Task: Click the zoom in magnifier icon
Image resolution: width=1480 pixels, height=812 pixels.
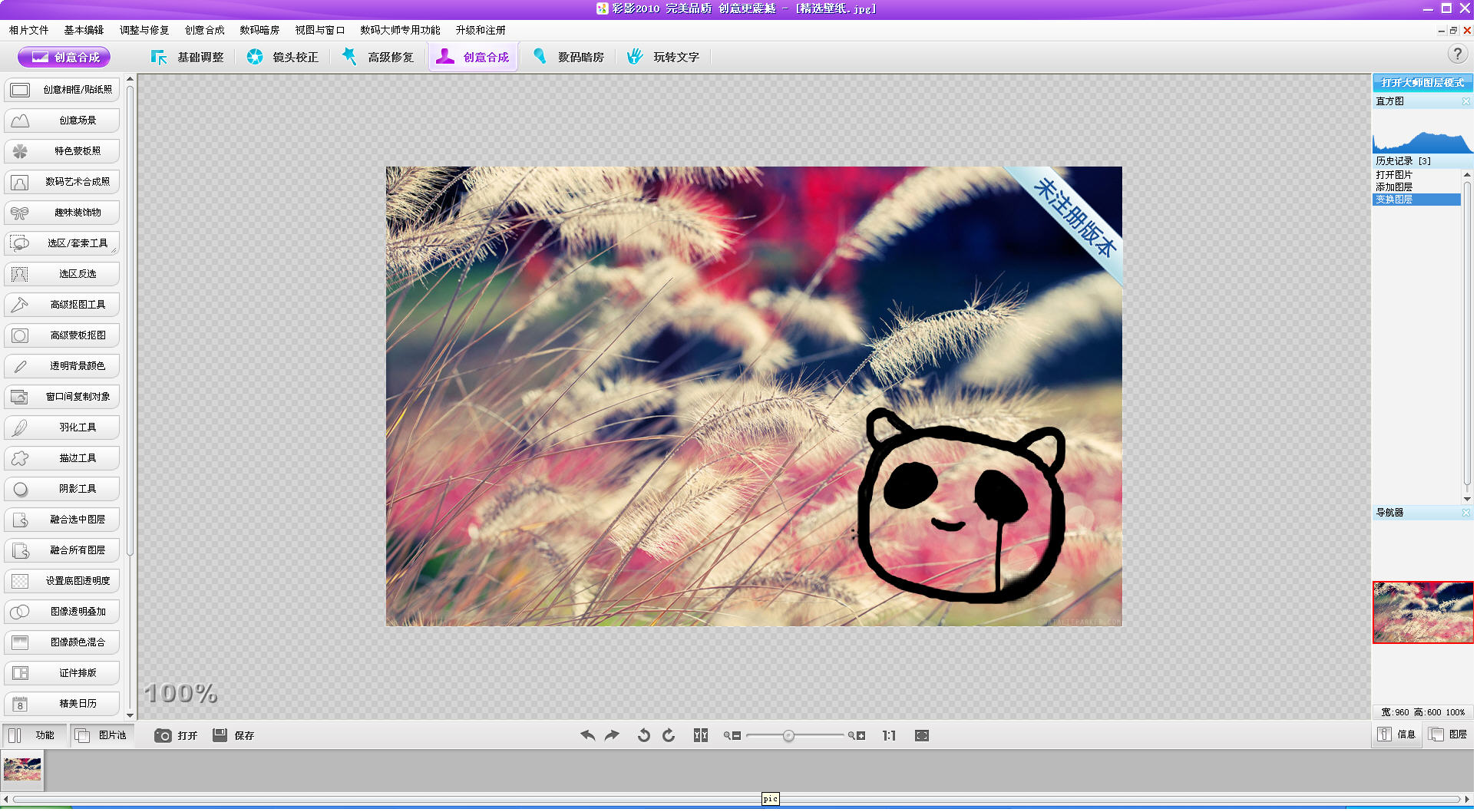Action: click(x=857, y=735)
